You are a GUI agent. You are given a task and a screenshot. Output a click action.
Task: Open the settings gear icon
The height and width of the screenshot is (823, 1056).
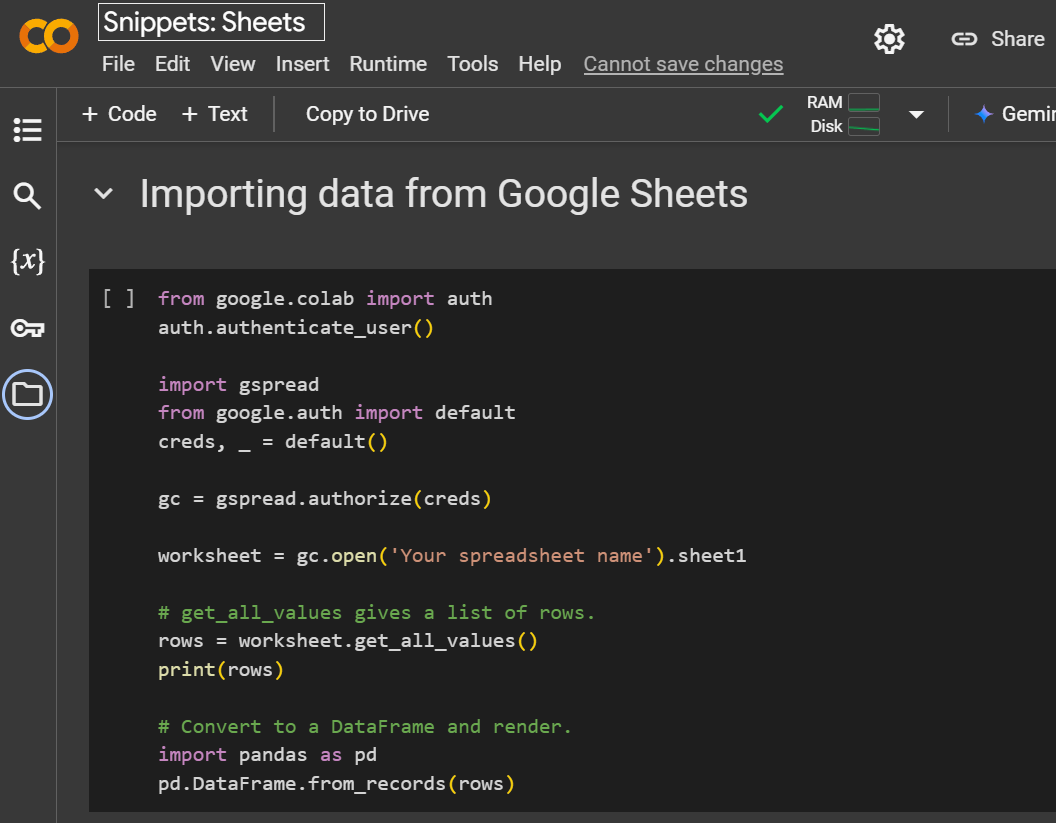pos(889,39)
